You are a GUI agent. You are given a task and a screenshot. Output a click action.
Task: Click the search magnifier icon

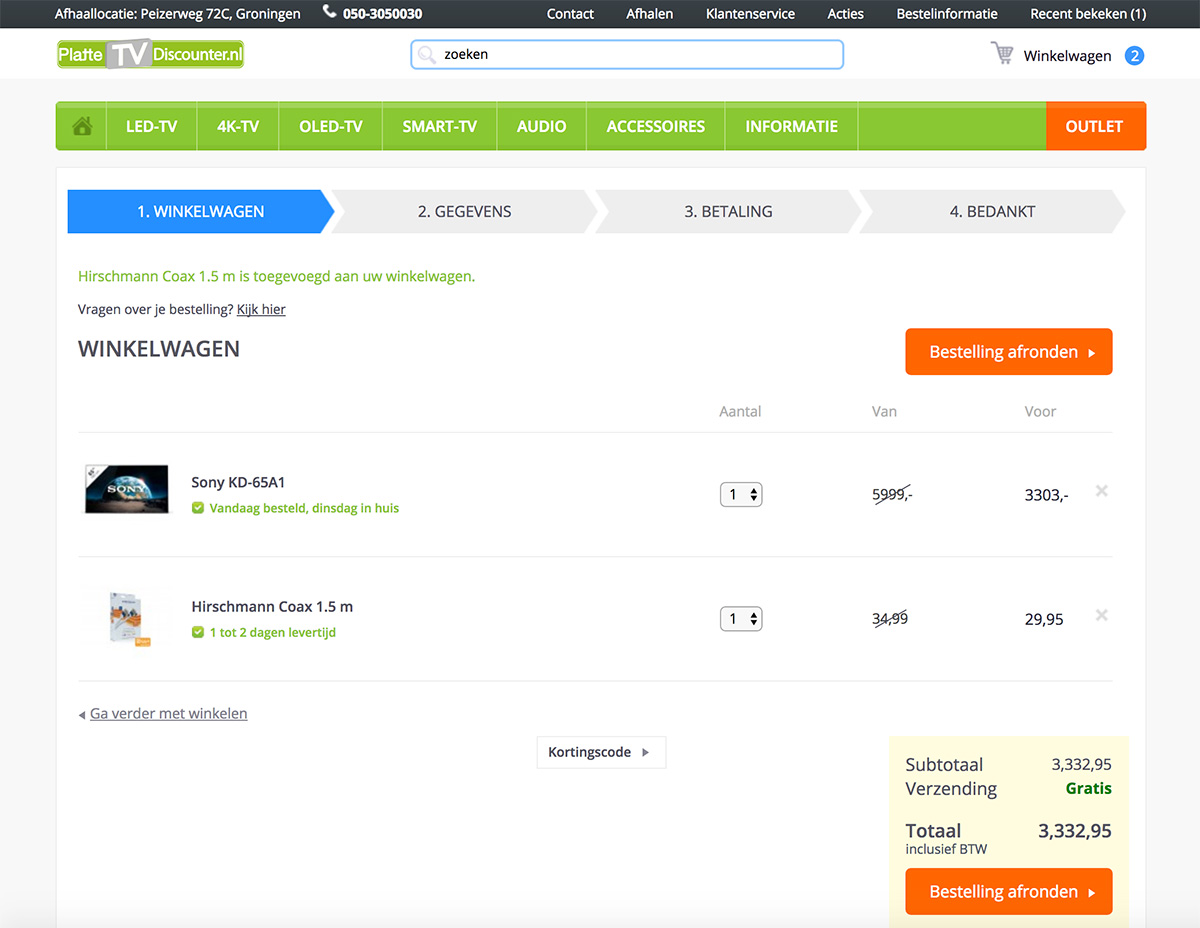coord(426,55)
